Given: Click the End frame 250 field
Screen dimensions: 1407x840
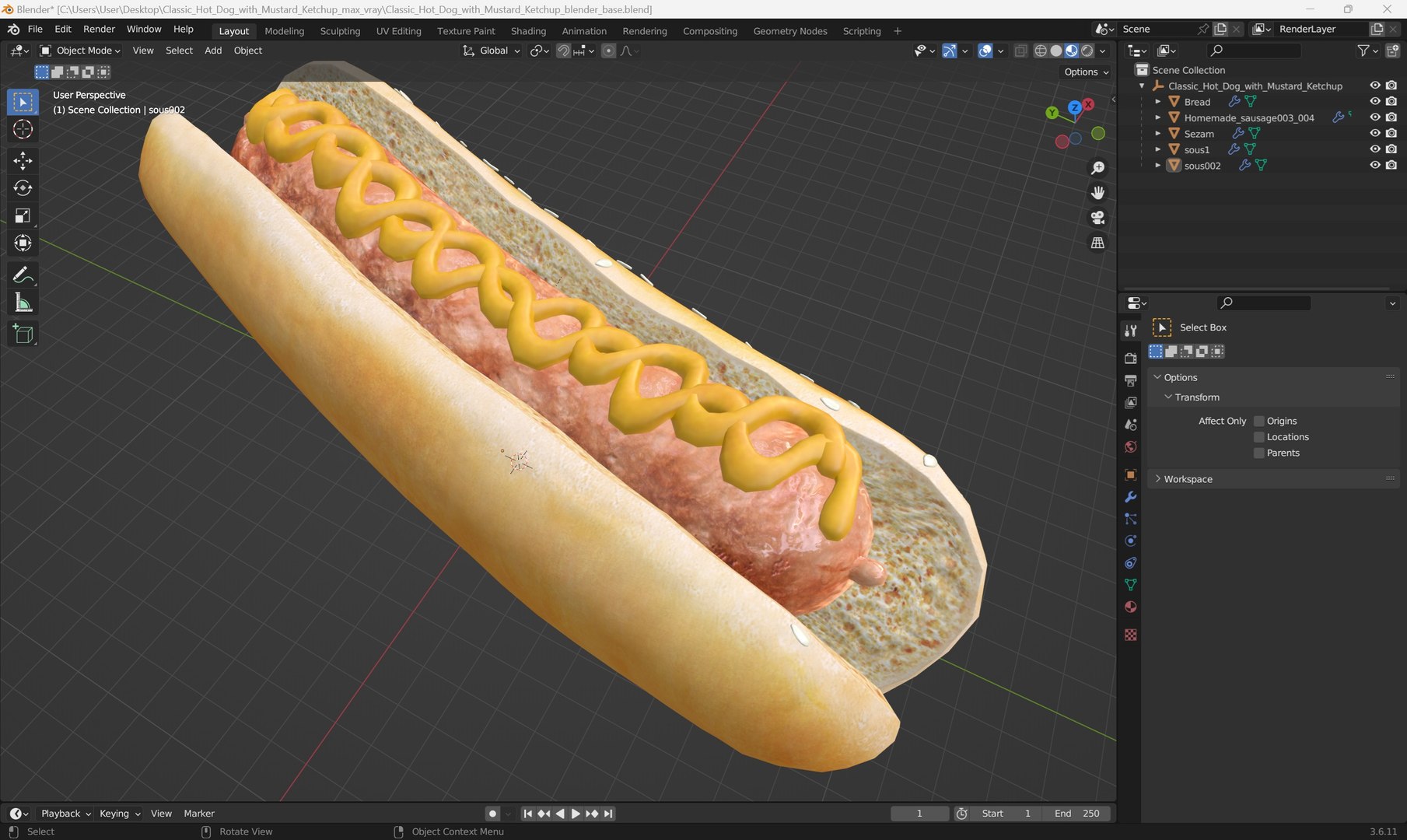Looking at the screenshot, I should (1076, 814).
